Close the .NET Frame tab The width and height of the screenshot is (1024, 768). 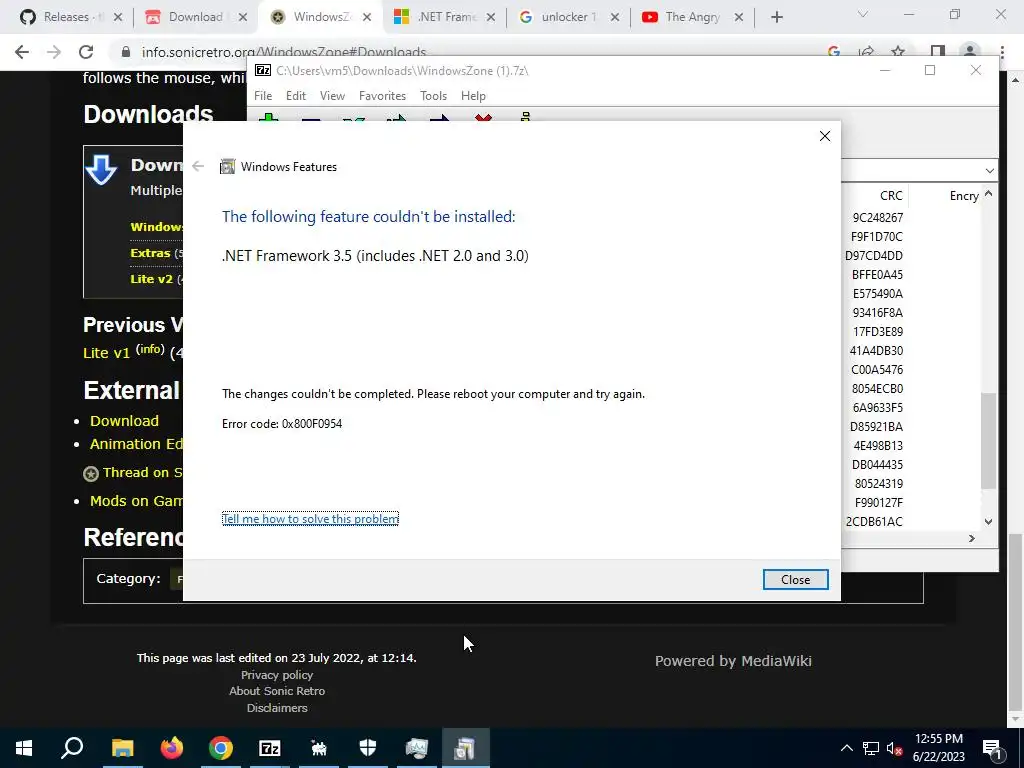coord(491,17)
